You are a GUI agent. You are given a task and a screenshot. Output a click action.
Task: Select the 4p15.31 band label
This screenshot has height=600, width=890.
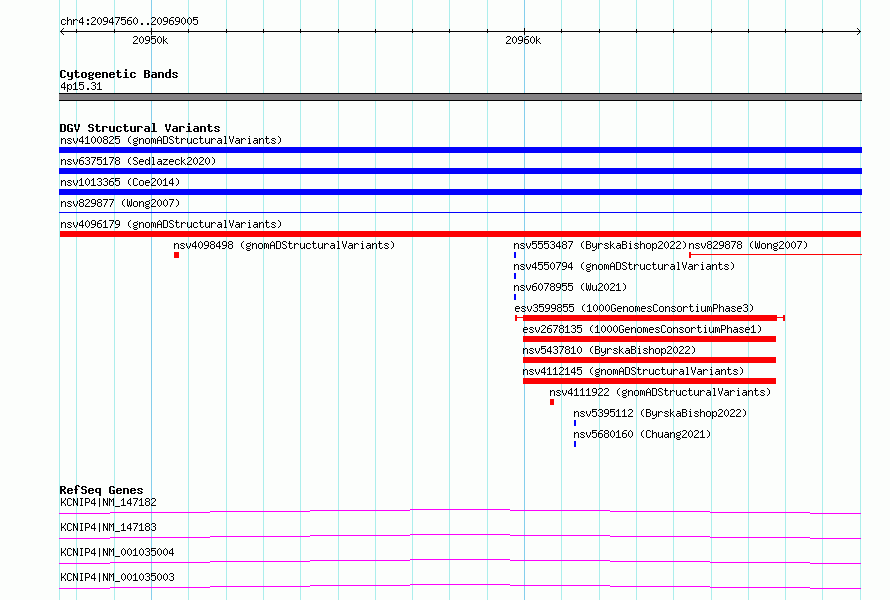pyautogui.click(x=81, y=87)
